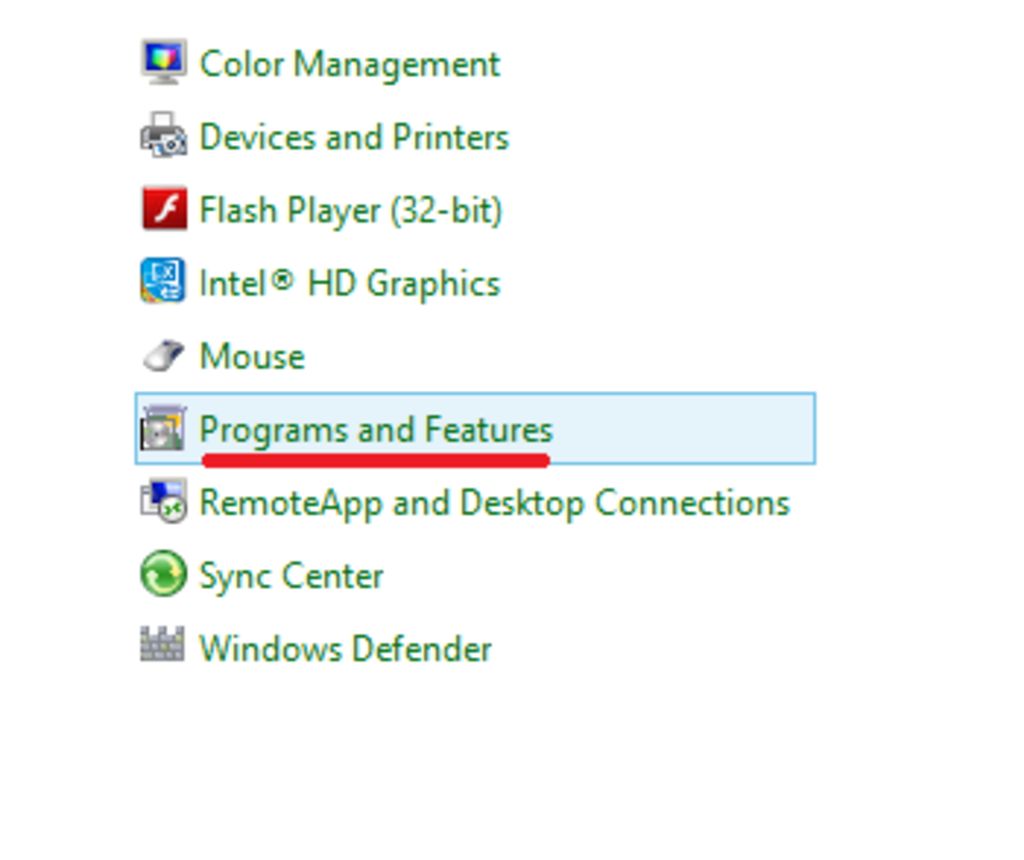Screen dimensions: 1024x860
Task: Click the red Flash Player icon
Action: point(163,209)
